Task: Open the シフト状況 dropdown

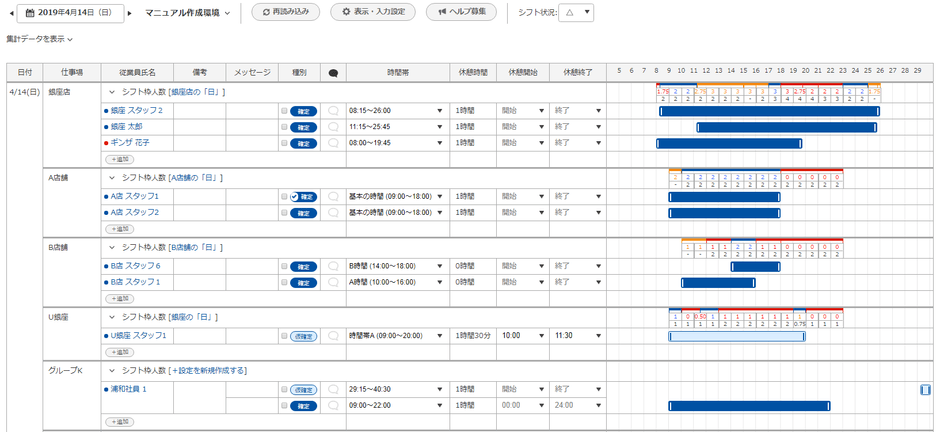Action: pyautogui.click(x=575, y=13)
